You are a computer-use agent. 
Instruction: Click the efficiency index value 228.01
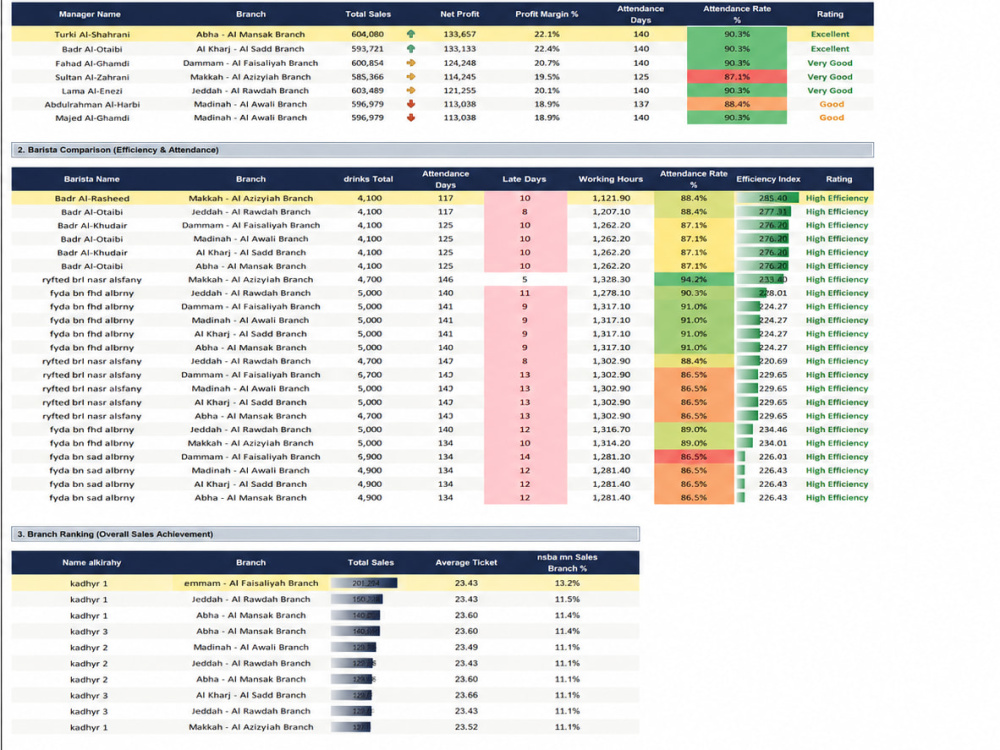coord(772,293)
